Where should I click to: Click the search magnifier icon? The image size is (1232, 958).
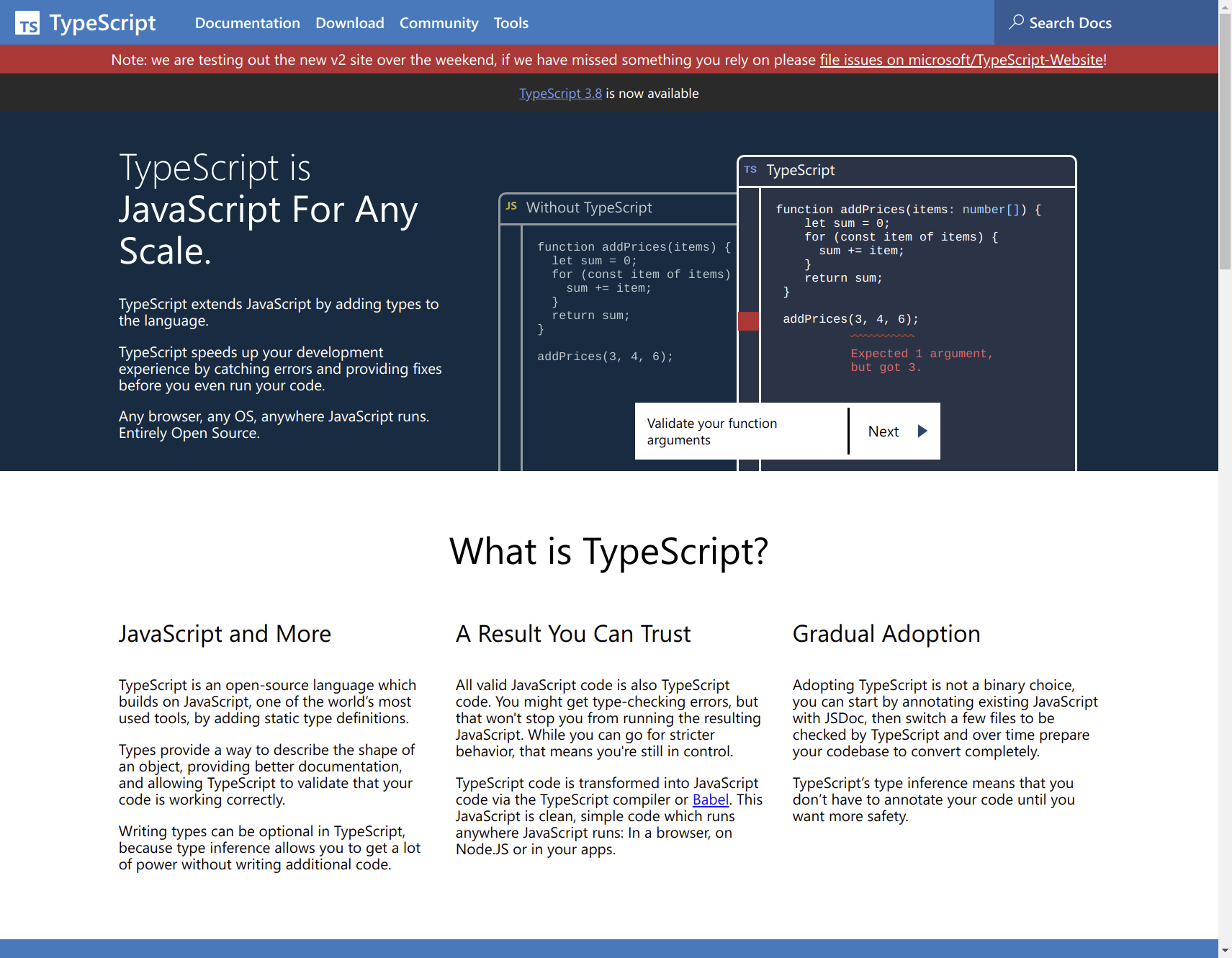[x=1016, y=22]
